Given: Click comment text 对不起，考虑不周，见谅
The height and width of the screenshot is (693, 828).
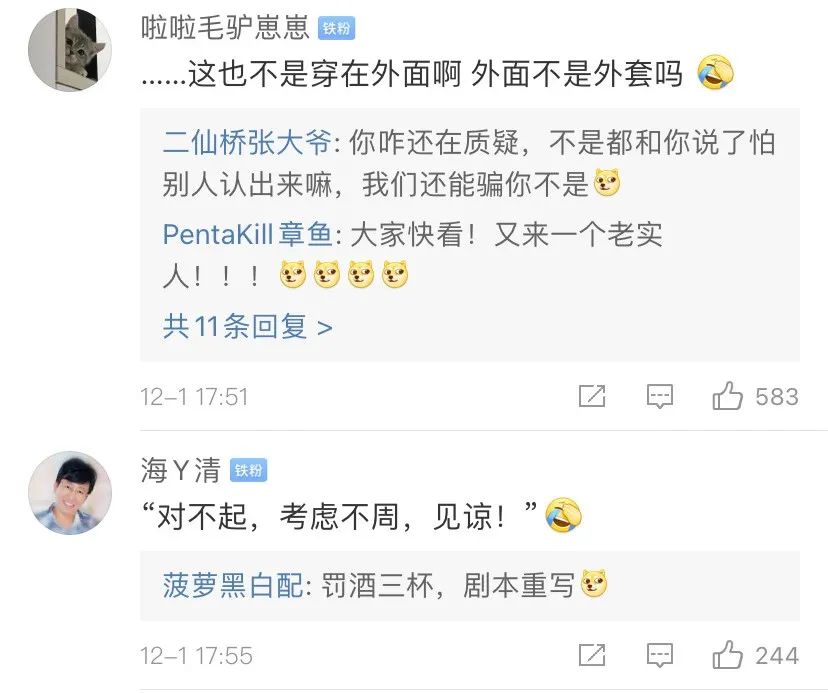Looking at the screenshot, I should tap(340, 516).
